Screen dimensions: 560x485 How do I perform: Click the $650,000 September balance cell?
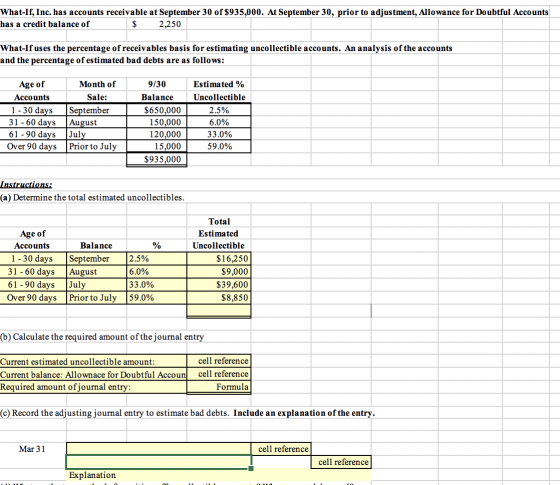[156, 110]
